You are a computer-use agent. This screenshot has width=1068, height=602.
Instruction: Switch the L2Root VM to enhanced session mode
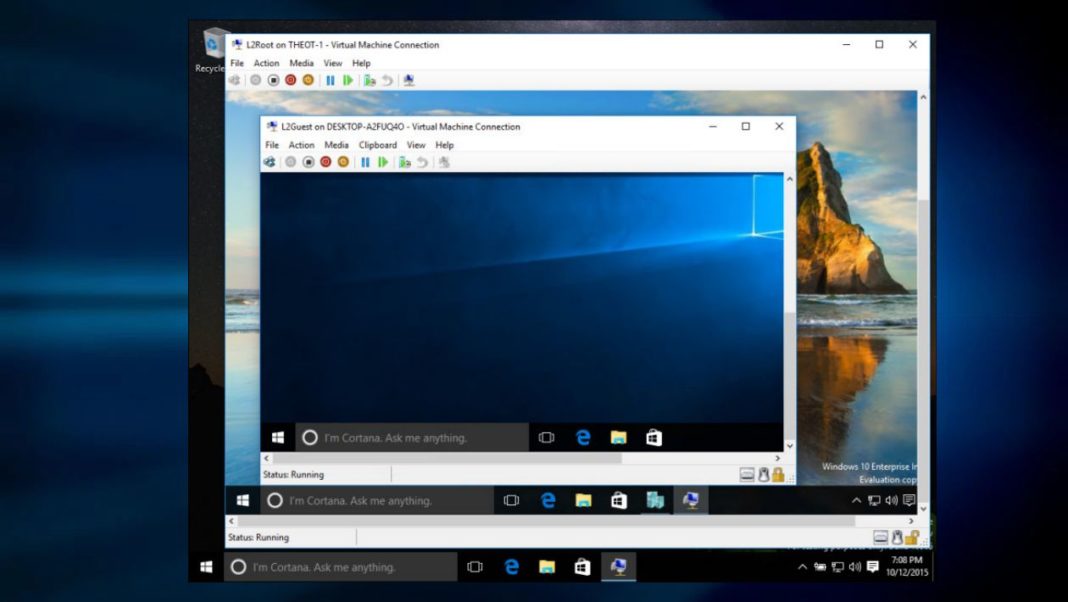[409, 80]
